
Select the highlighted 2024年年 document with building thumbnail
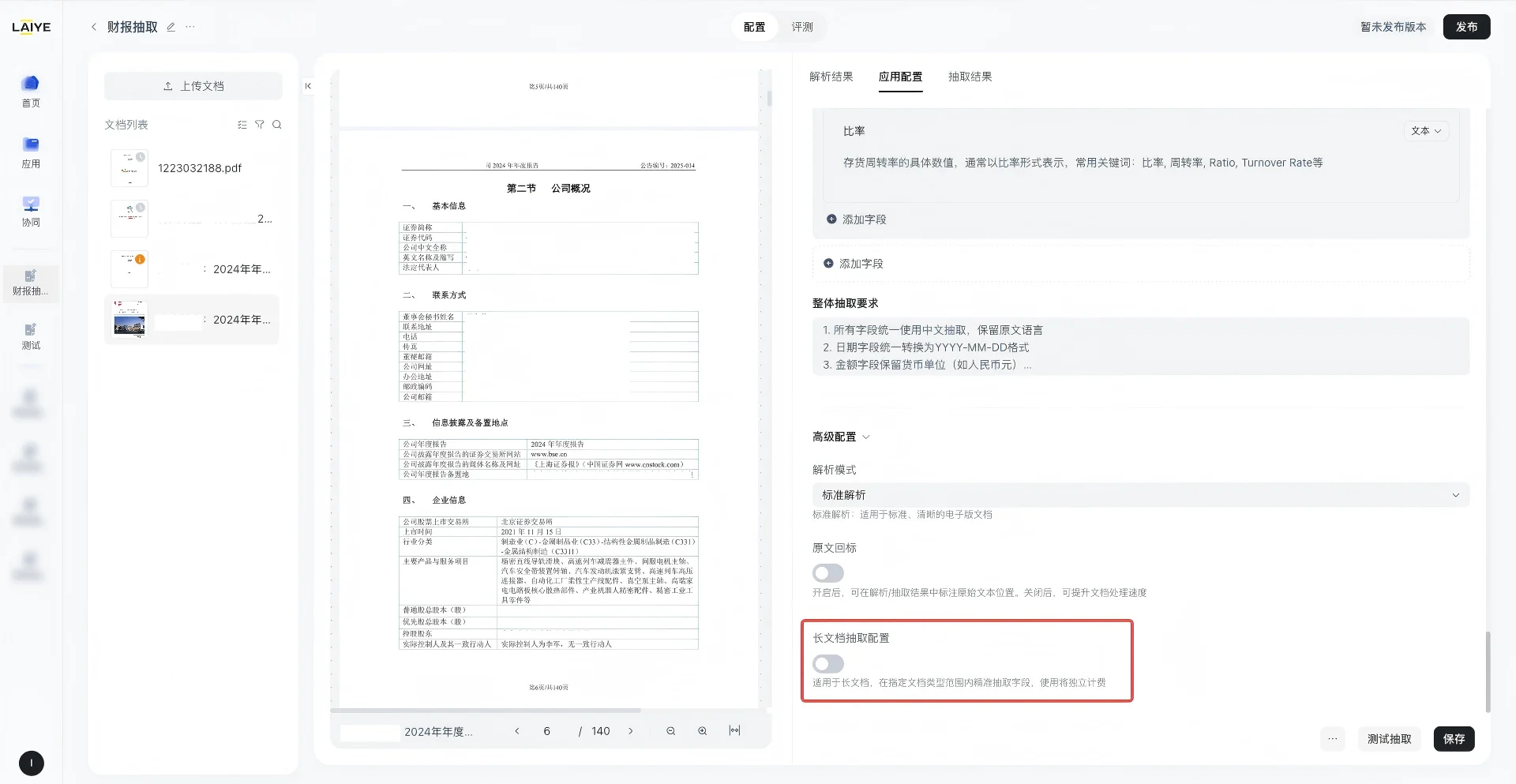coord(192,320)
